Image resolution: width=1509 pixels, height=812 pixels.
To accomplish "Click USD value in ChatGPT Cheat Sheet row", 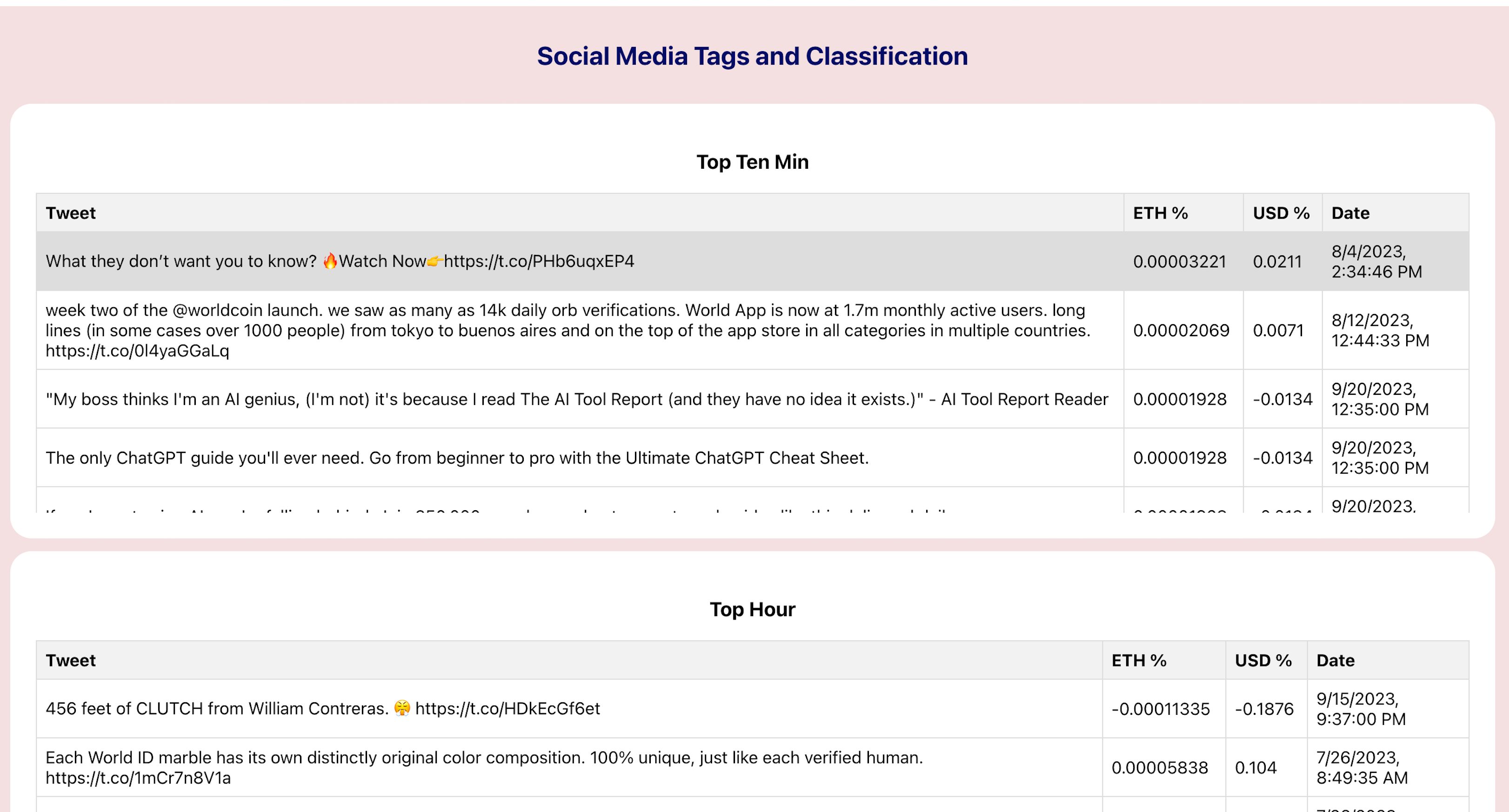I will (1282, 458).
